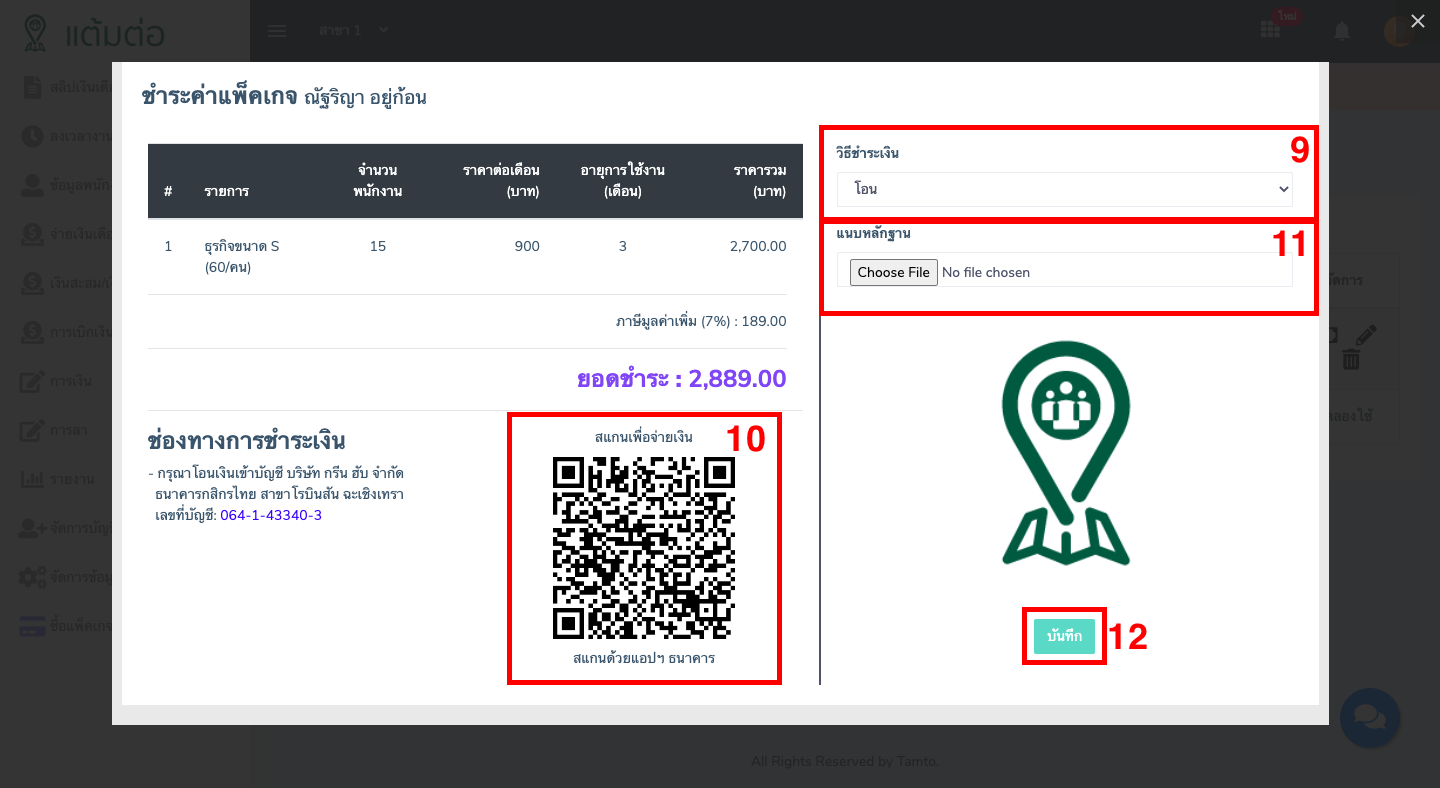Click the payment QR code image
This screenshot has height=788, width=1440.
(x=644, y=548)
